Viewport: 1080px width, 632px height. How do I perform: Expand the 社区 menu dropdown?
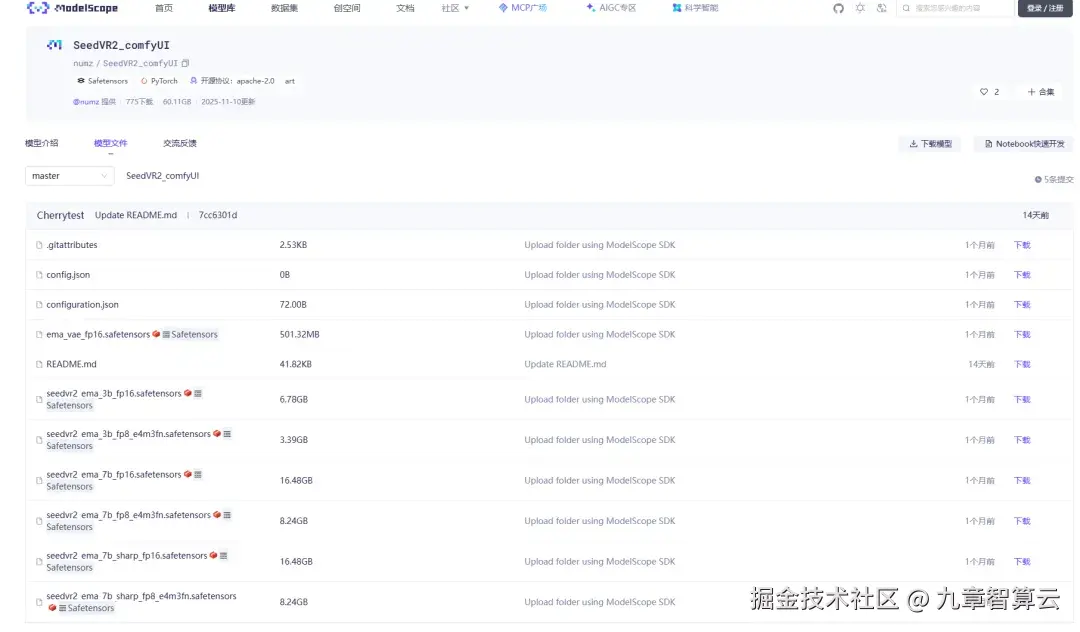coord(455,8)
